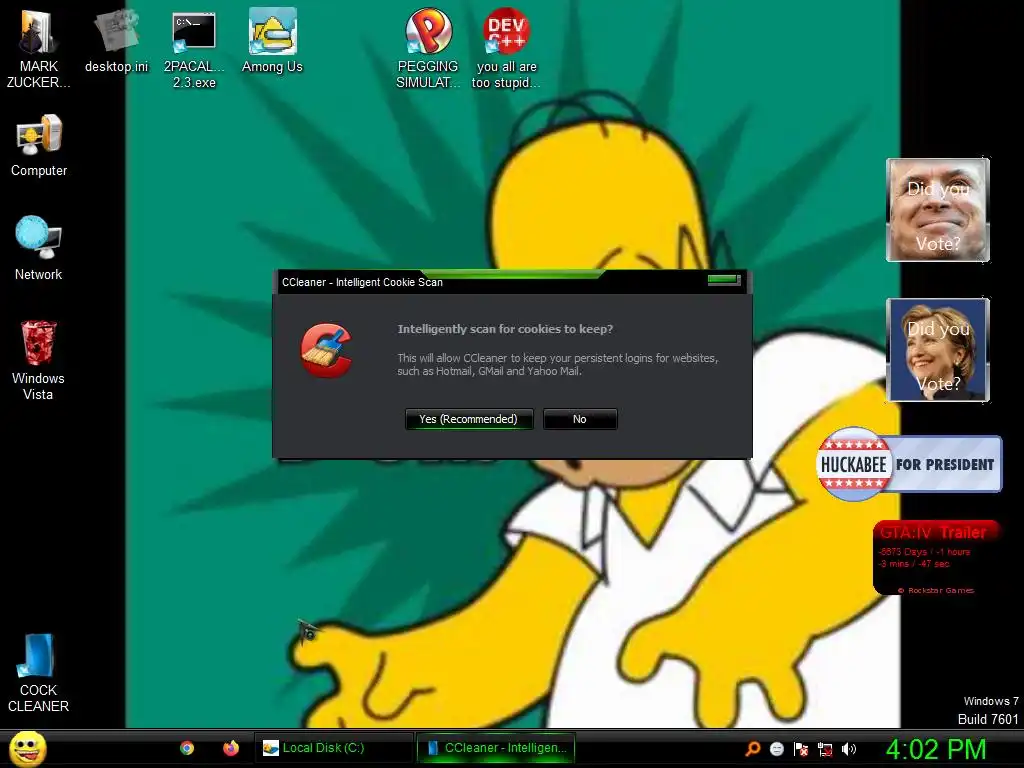Open the Action Center flag tray icon
The height and width of the screenshot is (768, 1024).
(x=801, y=749)
